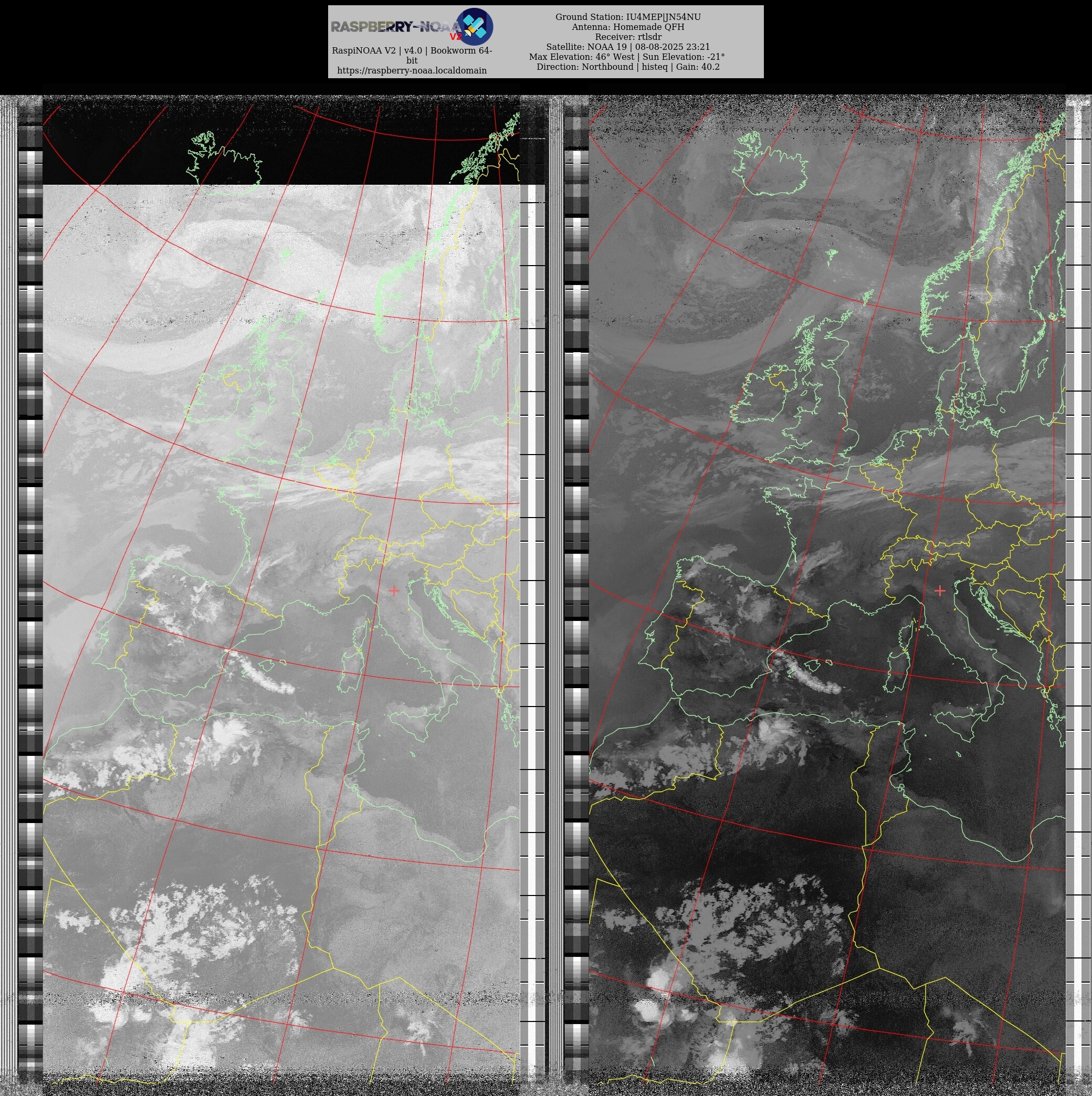Image resolution: width=1092 pixels, height=1096 pixels.
Task: Click red ground station cross in right image
Action: tap(940, 591)
